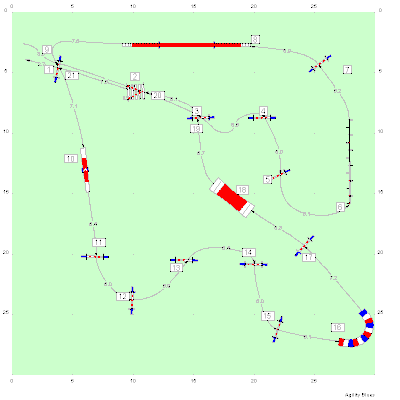This screenshot has height=400, width=400.
Task: Select the horizontal jump below label 11
Action: [95, 256]
